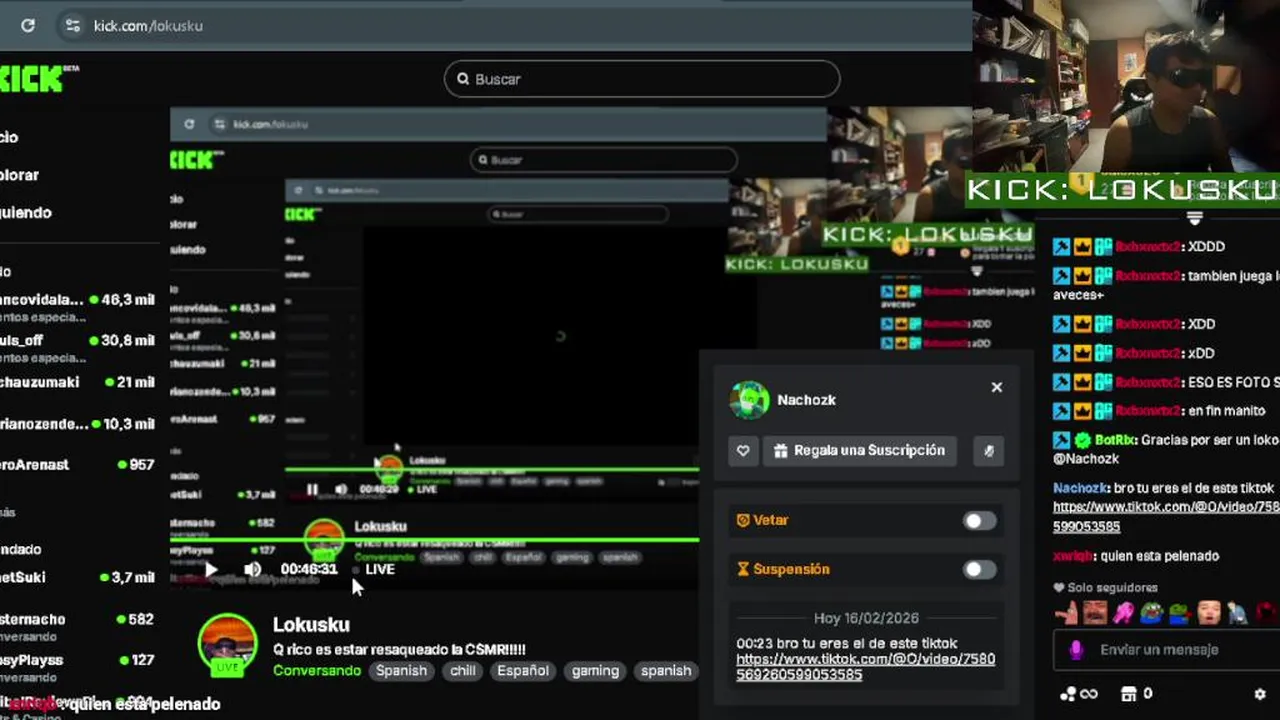Open the Nachozk avatar in user card
The image size is (1280, 720).
749,400
